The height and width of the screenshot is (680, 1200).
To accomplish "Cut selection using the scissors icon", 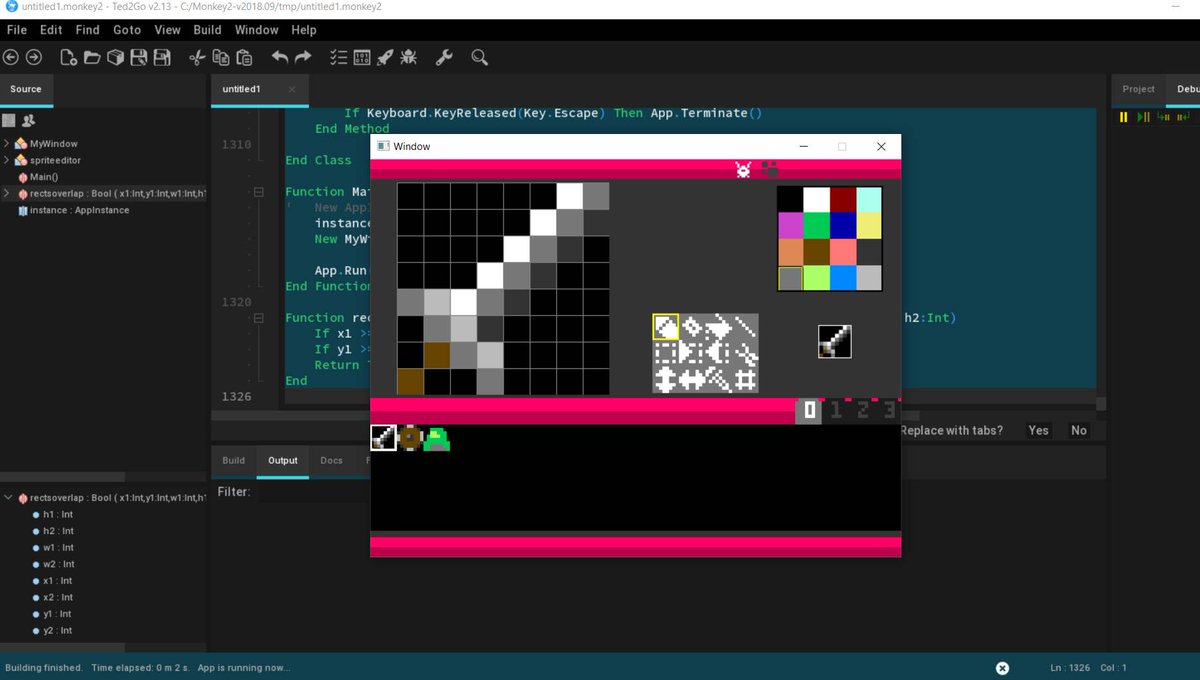I will (x=197, y=57).
